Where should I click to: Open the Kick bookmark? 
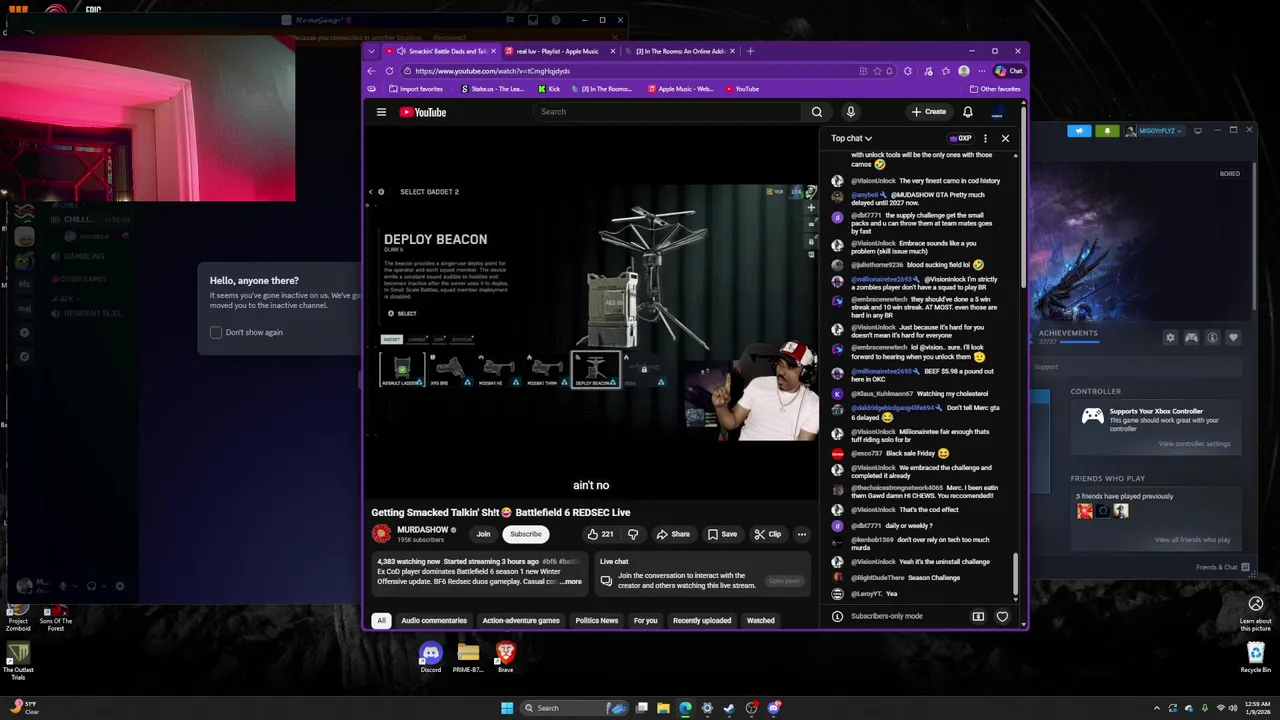(x=549, y=89)
